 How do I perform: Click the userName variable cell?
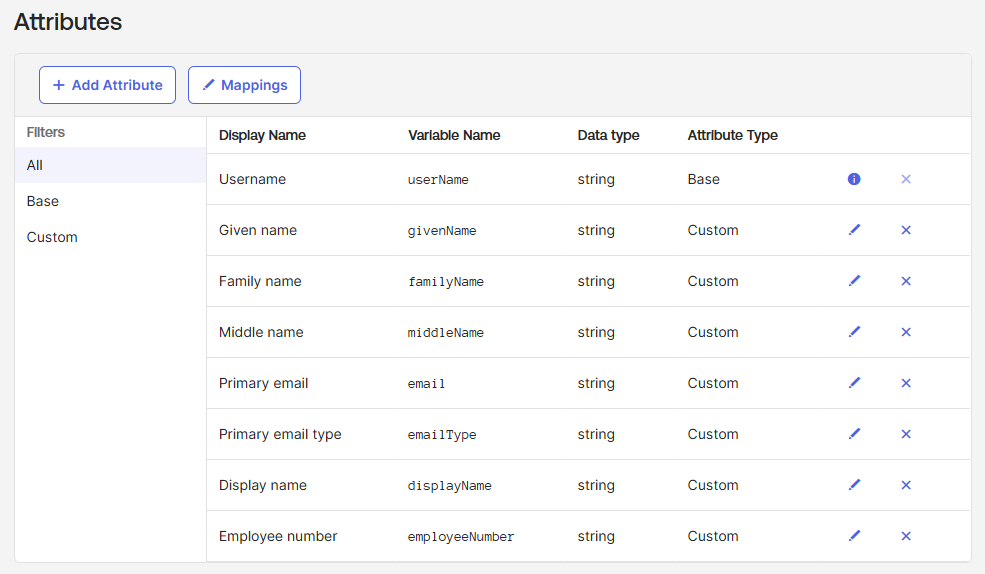438,180
